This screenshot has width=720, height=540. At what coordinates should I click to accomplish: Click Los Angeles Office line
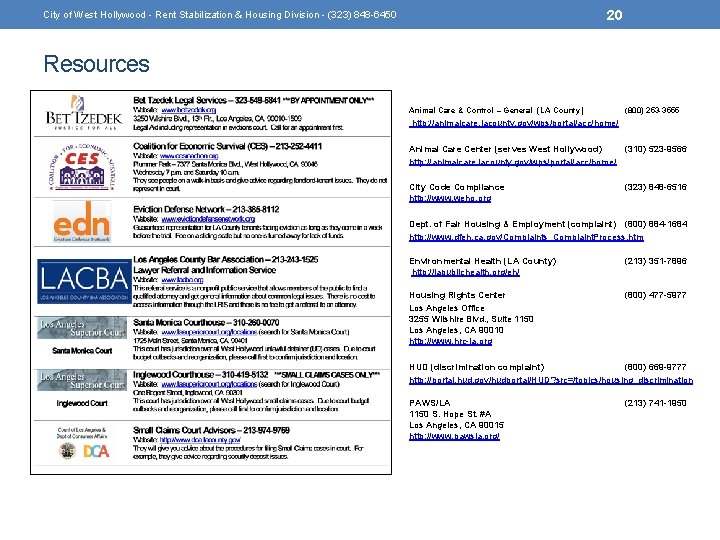pos(447,308)
